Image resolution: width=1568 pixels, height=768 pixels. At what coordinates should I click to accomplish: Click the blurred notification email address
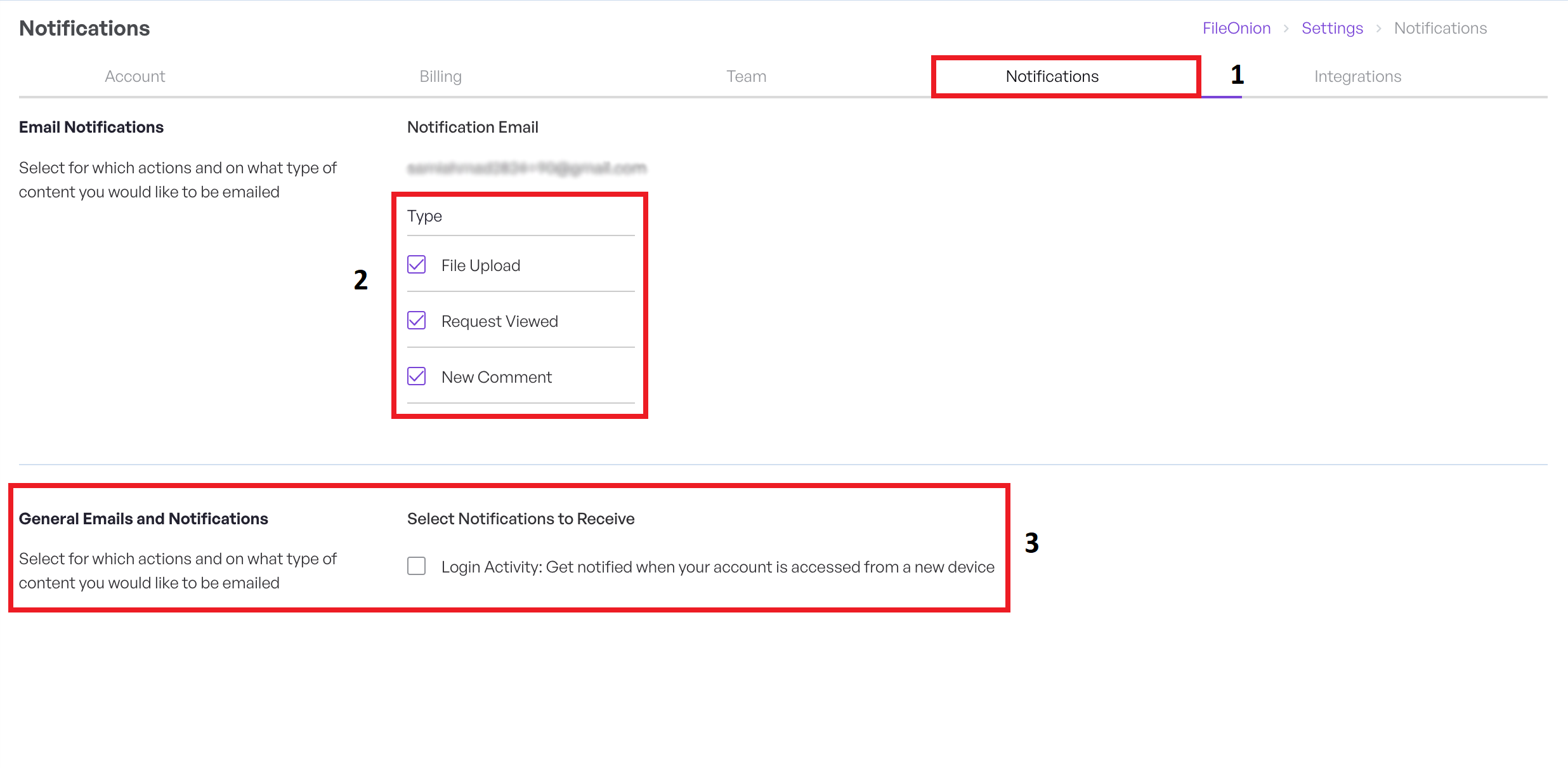pos(526,168)
